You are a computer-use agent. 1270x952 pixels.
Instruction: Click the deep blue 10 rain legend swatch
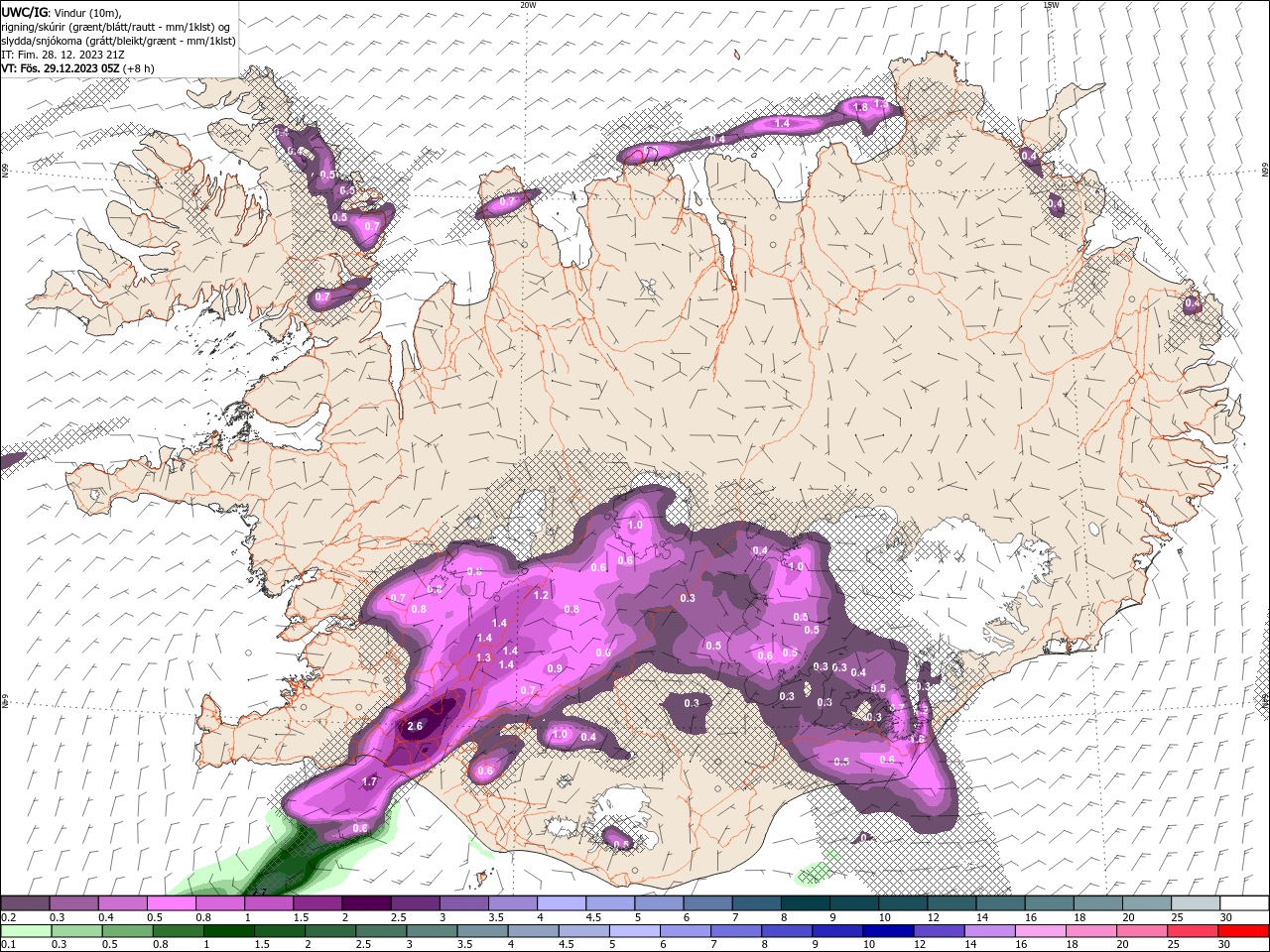888,931
